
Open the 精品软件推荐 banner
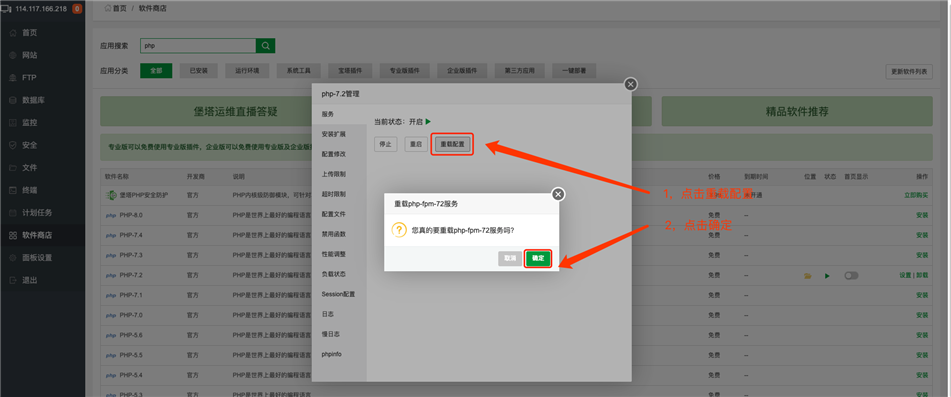pyautogui.click(x=797, y=112)
